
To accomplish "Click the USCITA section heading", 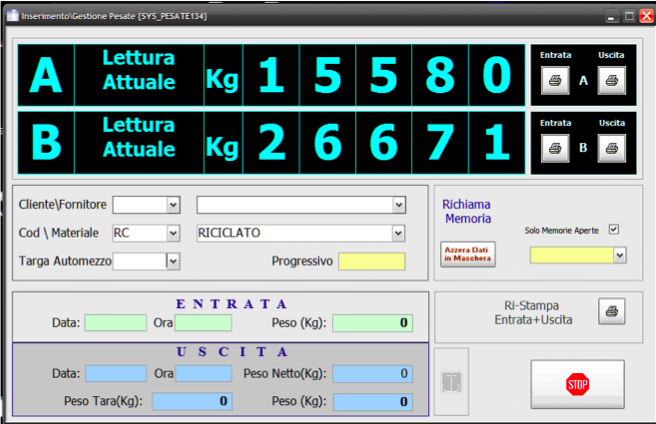I will [232, 352].
